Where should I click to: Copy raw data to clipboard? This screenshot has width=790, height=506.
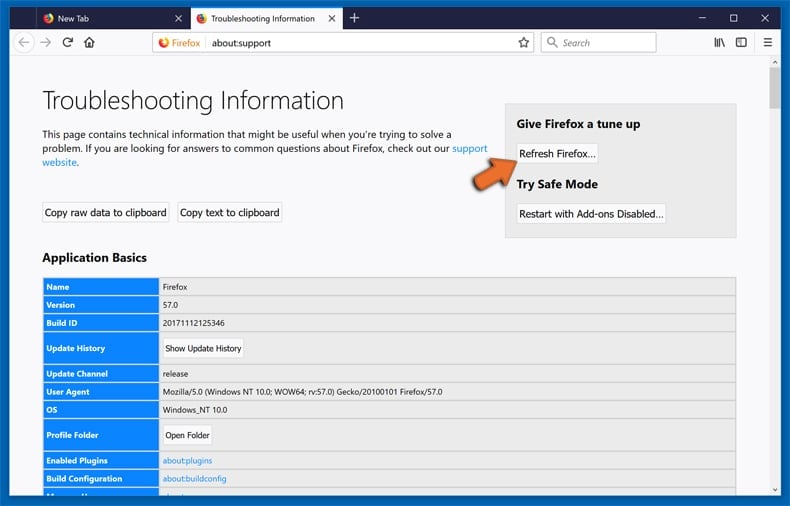(105, 213)
